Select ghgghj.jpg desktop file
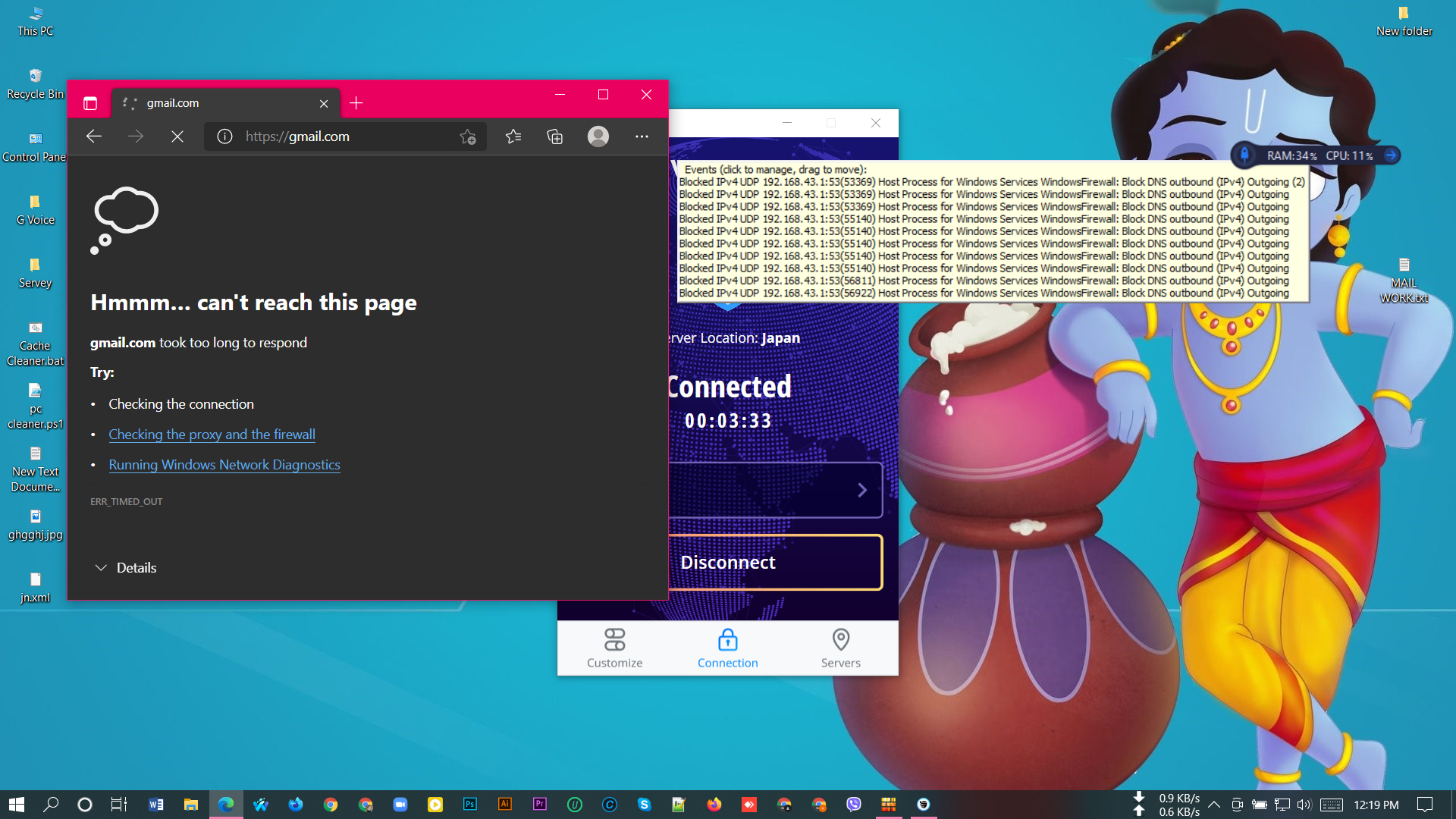This screenshot has width=1456, height=819. [x=35, y=525]
